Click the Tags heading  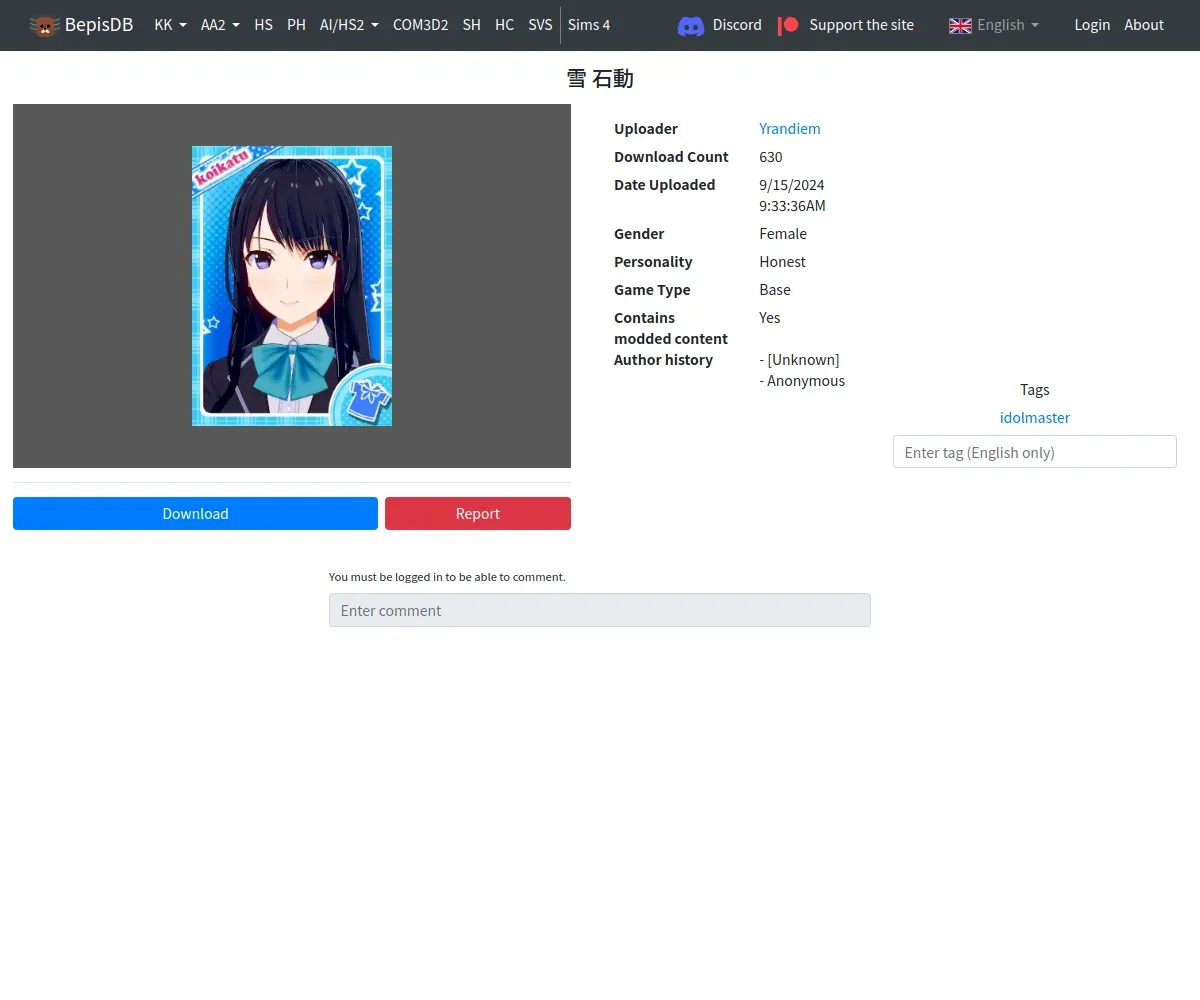point(1035,390)
